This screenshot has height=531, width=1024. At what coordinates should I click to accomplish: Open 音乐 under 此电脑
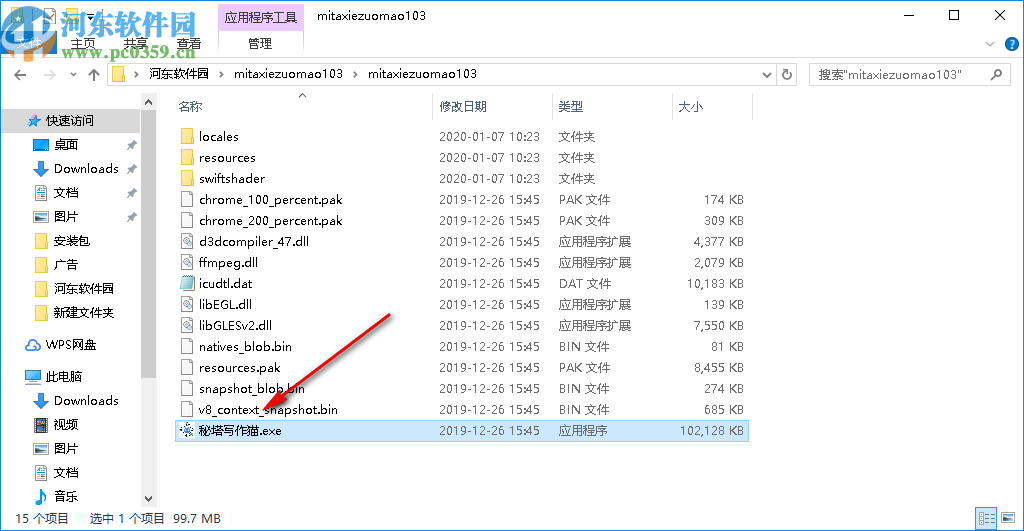[x=66, y=496]
